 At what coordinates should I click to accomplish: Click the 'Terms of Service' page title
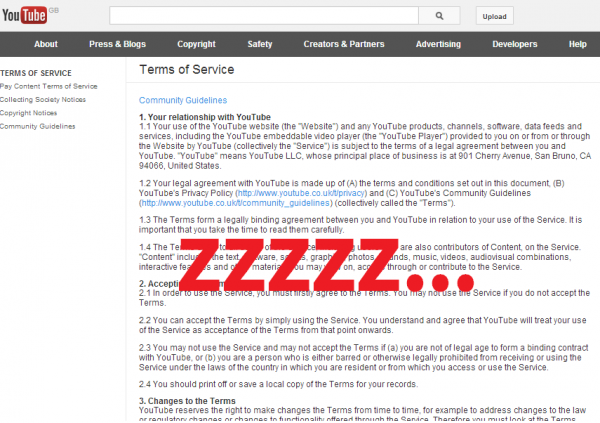(x=187, y=70)
